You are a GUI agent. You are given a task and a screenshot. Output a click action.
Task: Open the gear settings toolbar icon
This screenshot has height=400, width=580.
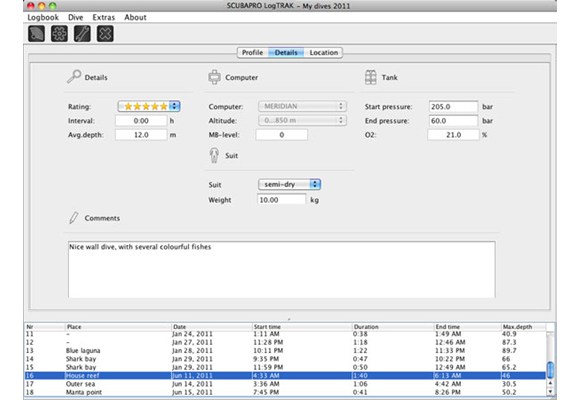[x=59, y=34]
